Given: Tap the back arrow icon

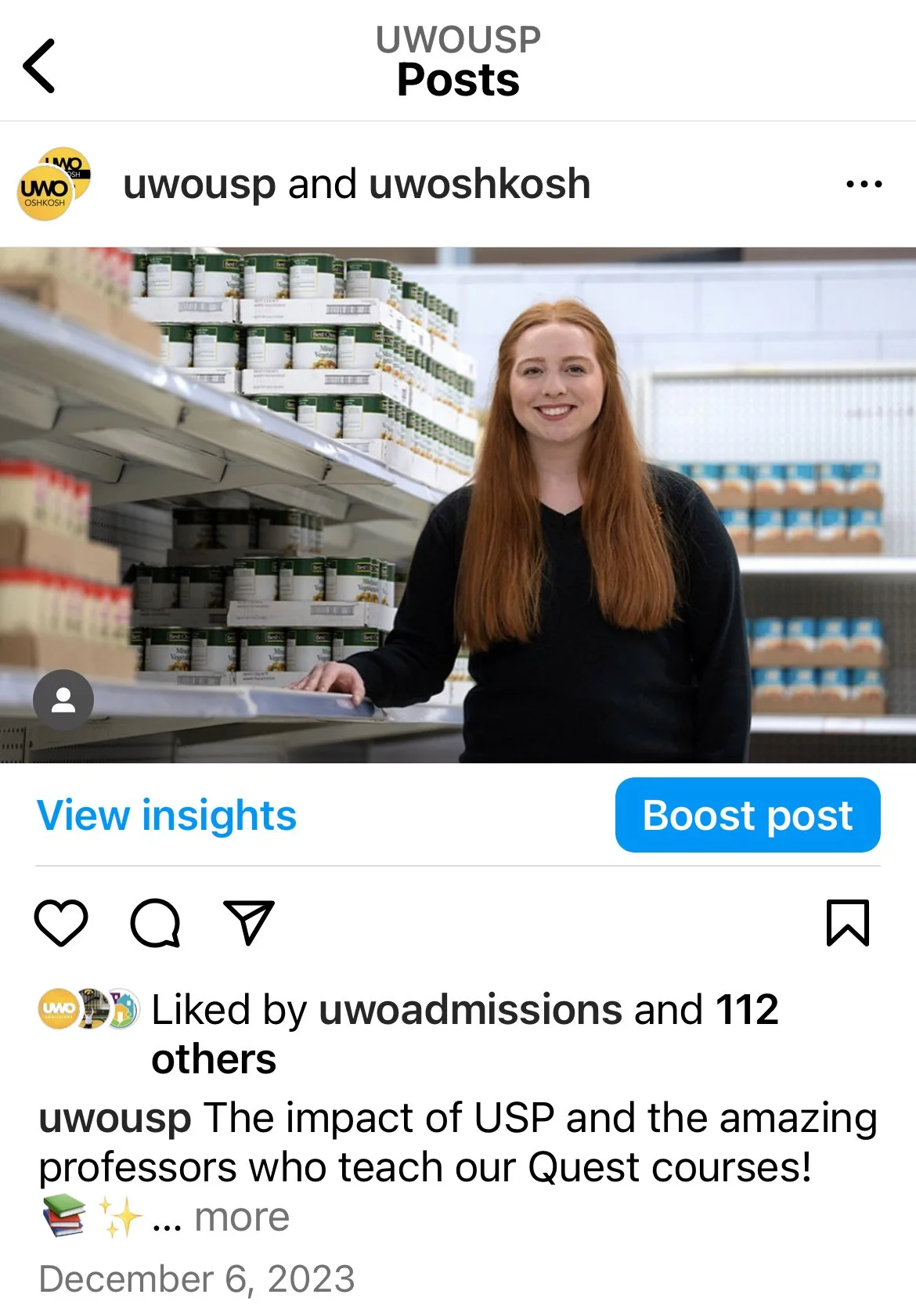Looking at the screenshot, I should (x=39, y=66).
